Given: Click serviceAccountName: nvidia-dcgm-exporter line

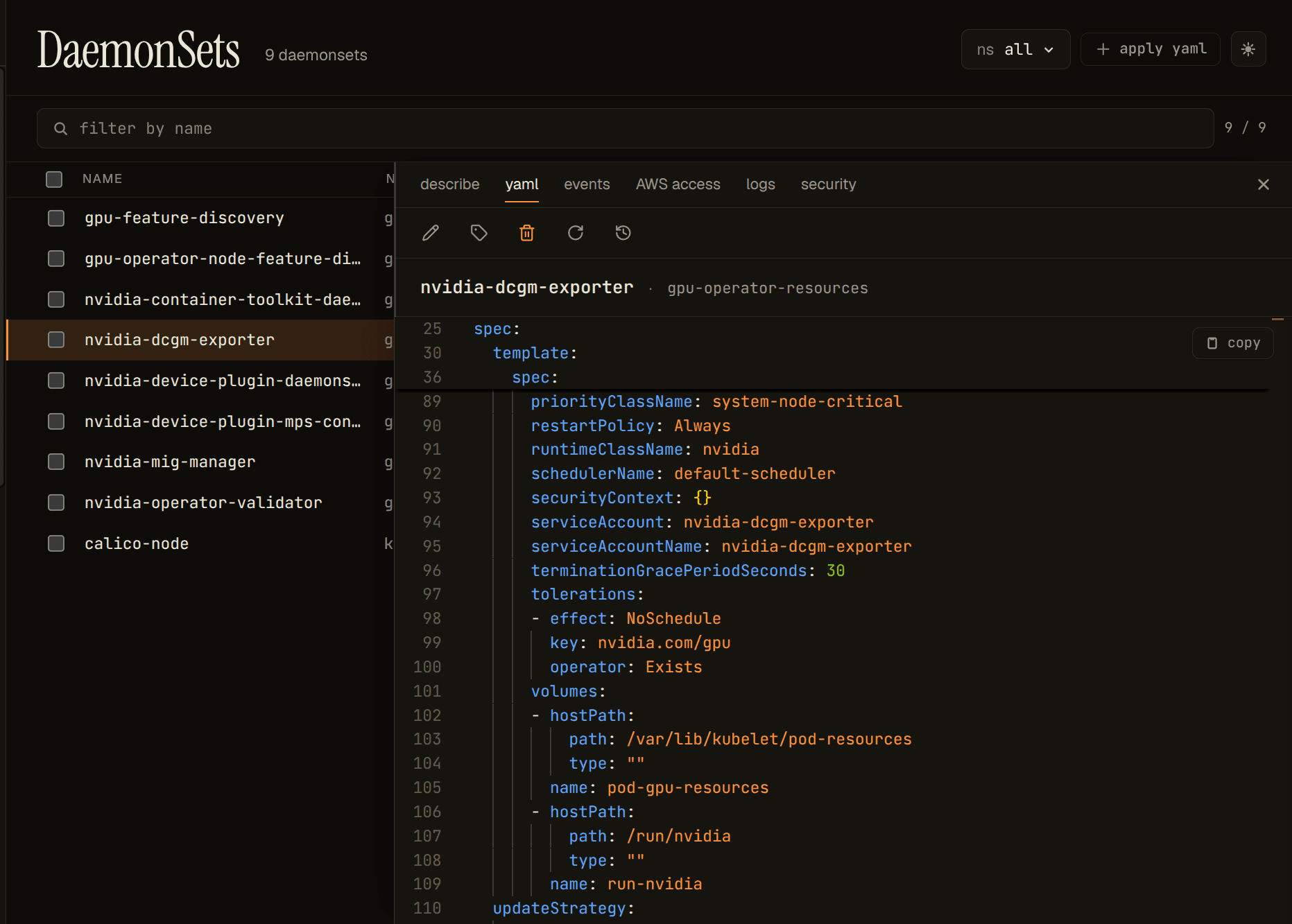Looking at the screenshot, I should tap(721, 546).
